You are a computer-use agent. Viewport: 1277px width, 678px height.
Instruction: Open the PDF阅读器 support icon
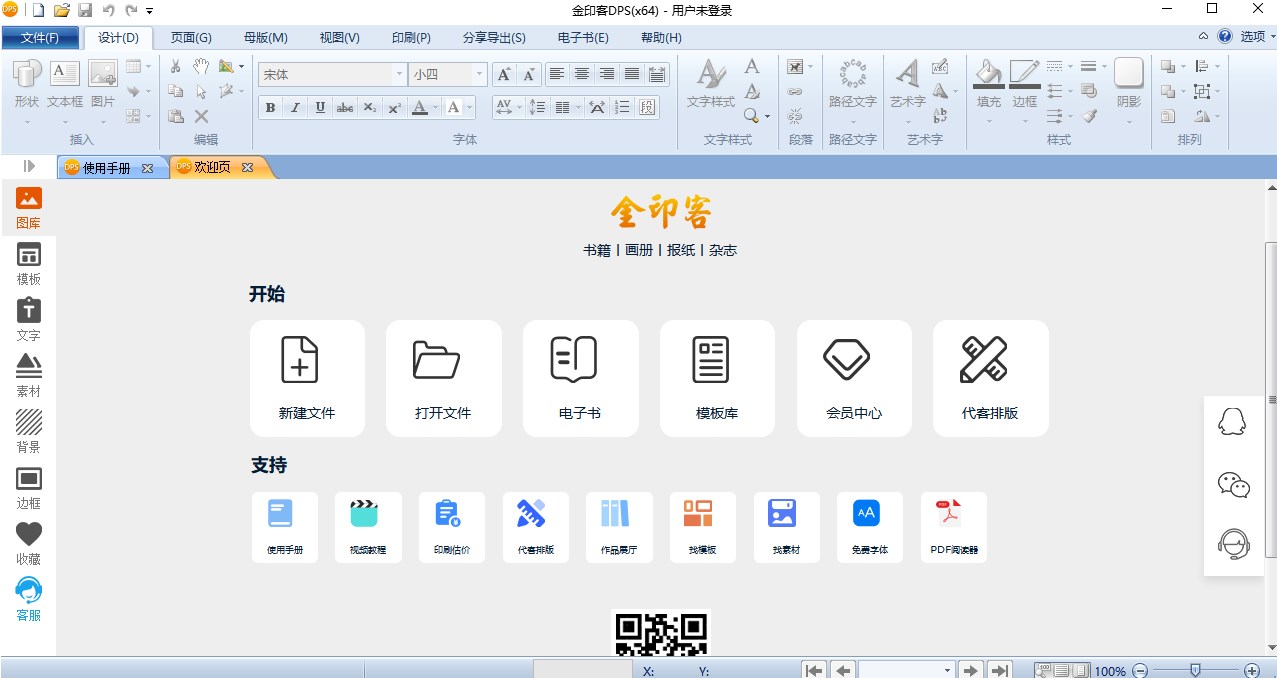click(x=953, y=526)
